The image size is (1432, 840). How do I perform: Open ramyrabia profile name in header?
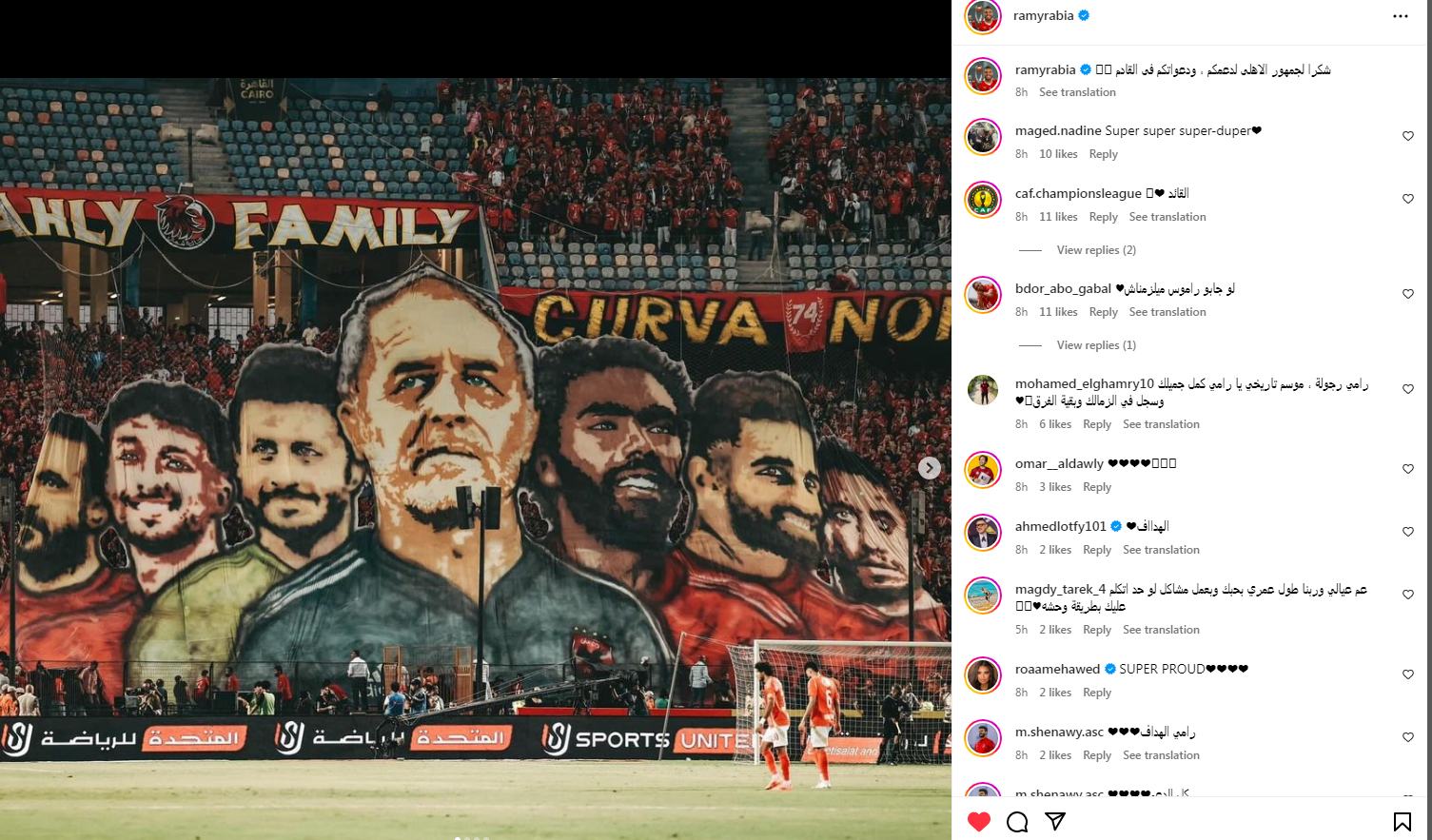pos(1044,16)
